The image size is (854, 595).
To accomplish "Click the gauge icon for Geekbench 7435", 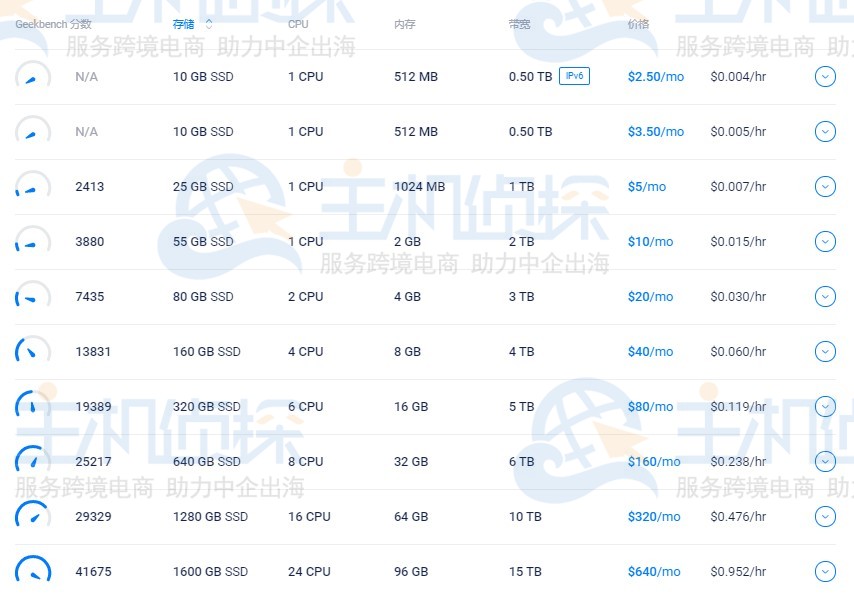I will pos(32,297).
